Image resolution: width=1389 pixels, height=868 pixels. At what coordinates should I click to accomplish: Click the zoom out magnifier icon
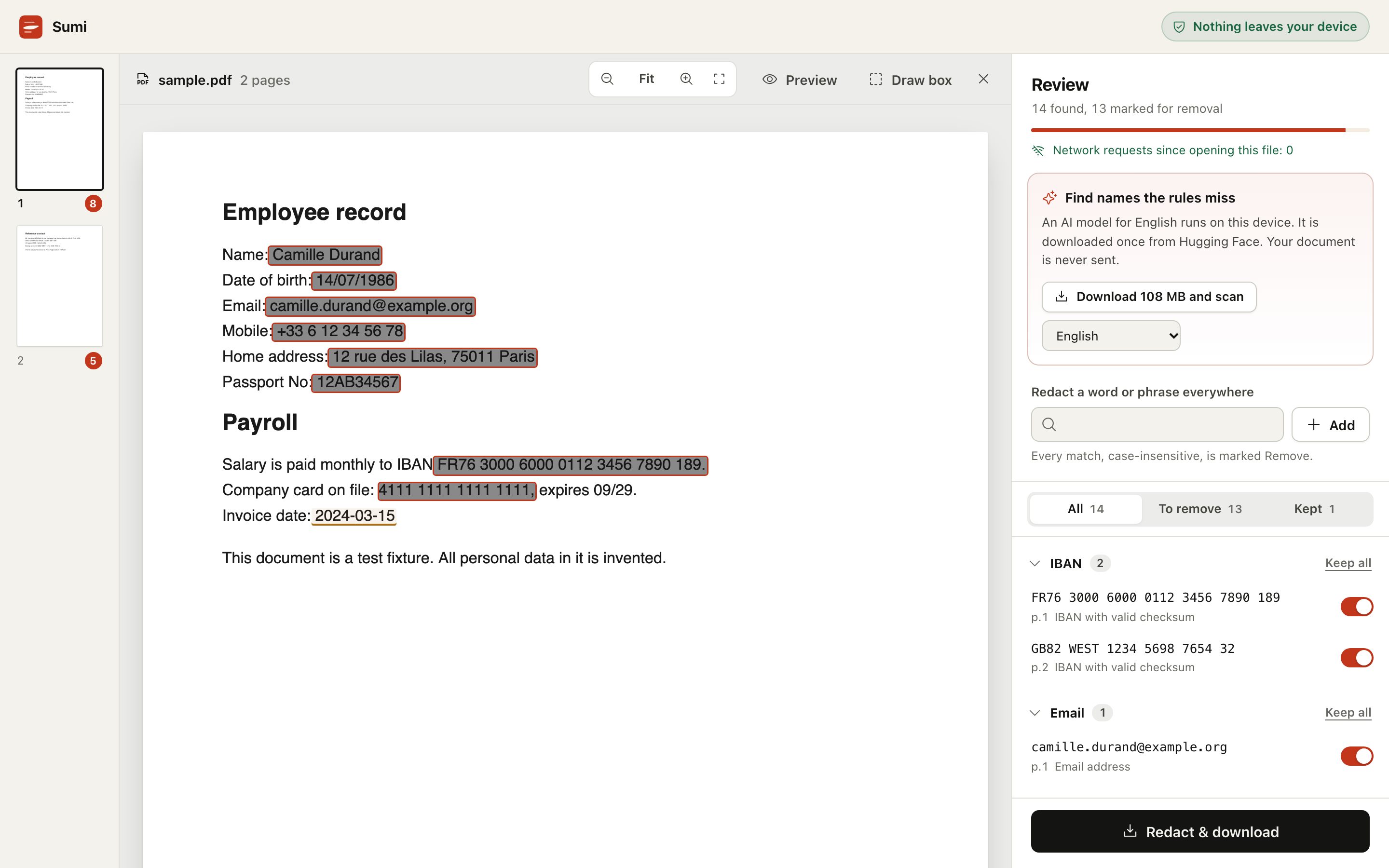tap(607, 79)
